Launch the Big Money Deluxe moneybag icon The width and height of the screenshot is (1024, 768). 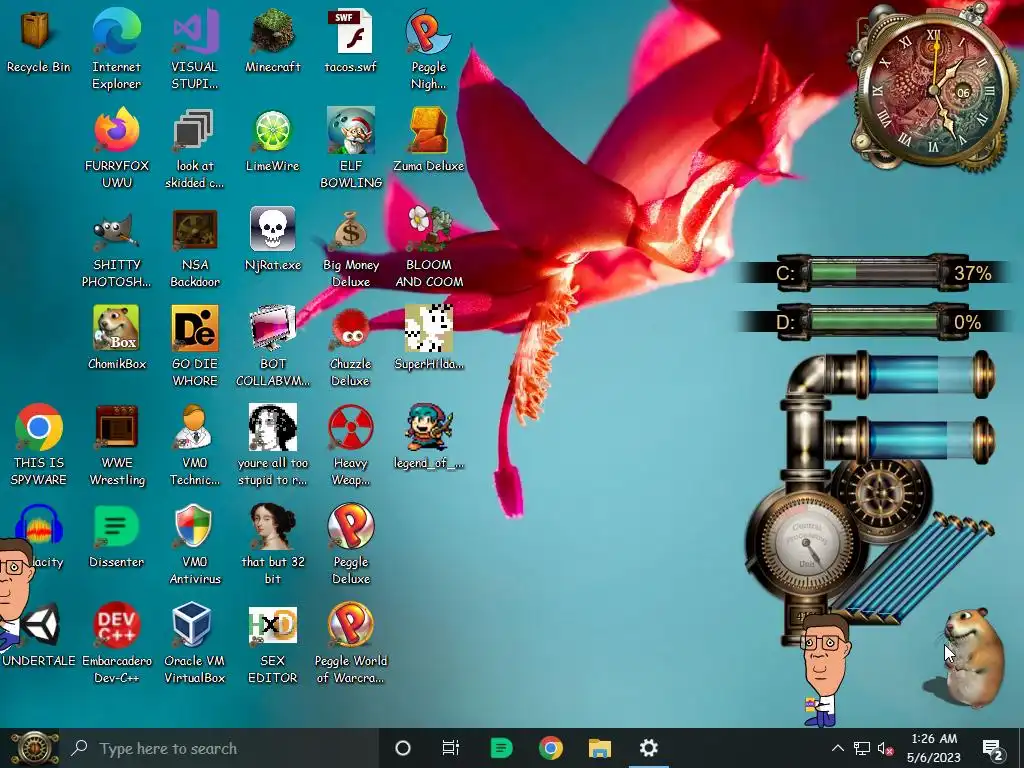pos(351,230)
